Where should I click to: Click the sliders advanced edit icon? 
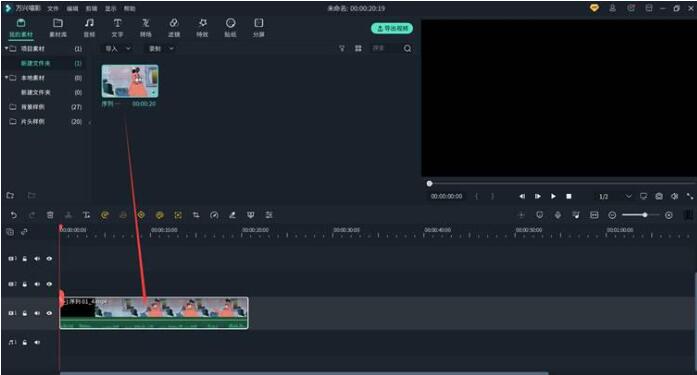tap(269, 215)
